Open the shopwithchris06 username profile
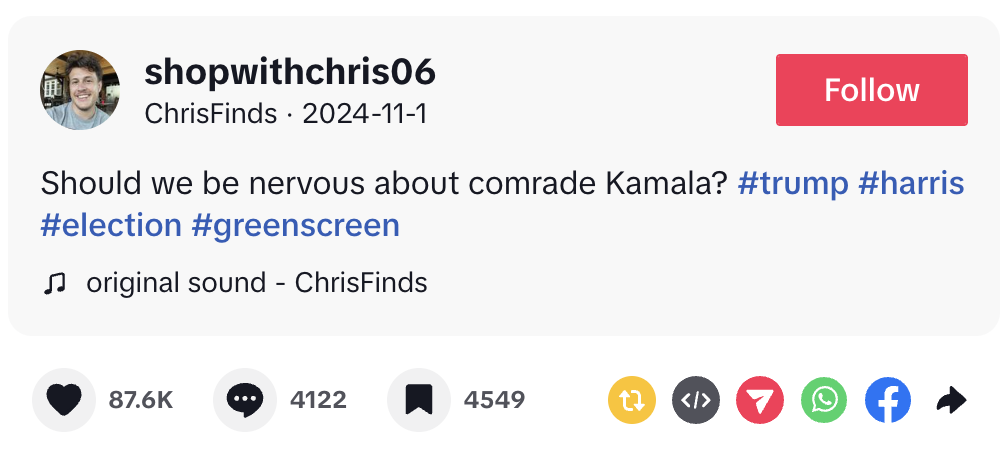 [290, 72]
